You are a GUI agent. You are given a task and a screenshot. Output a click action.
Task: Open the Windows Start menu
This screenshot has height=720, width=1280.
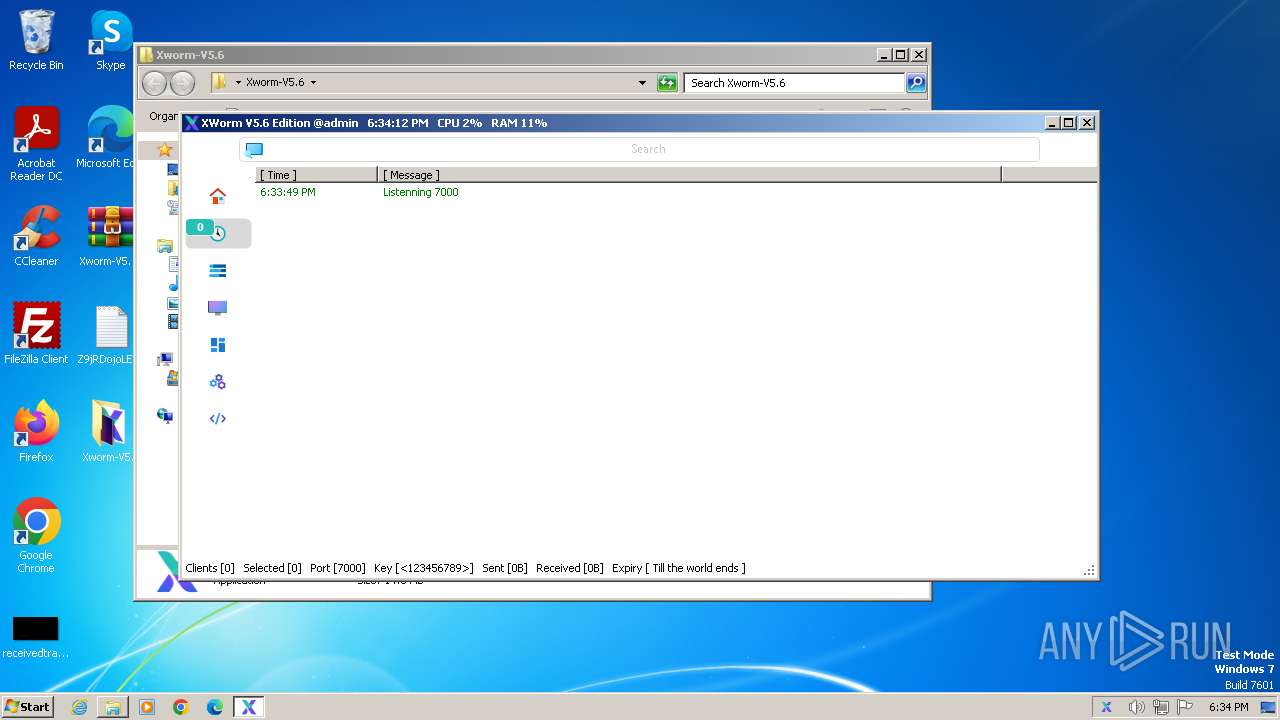(x=28, y=706)
